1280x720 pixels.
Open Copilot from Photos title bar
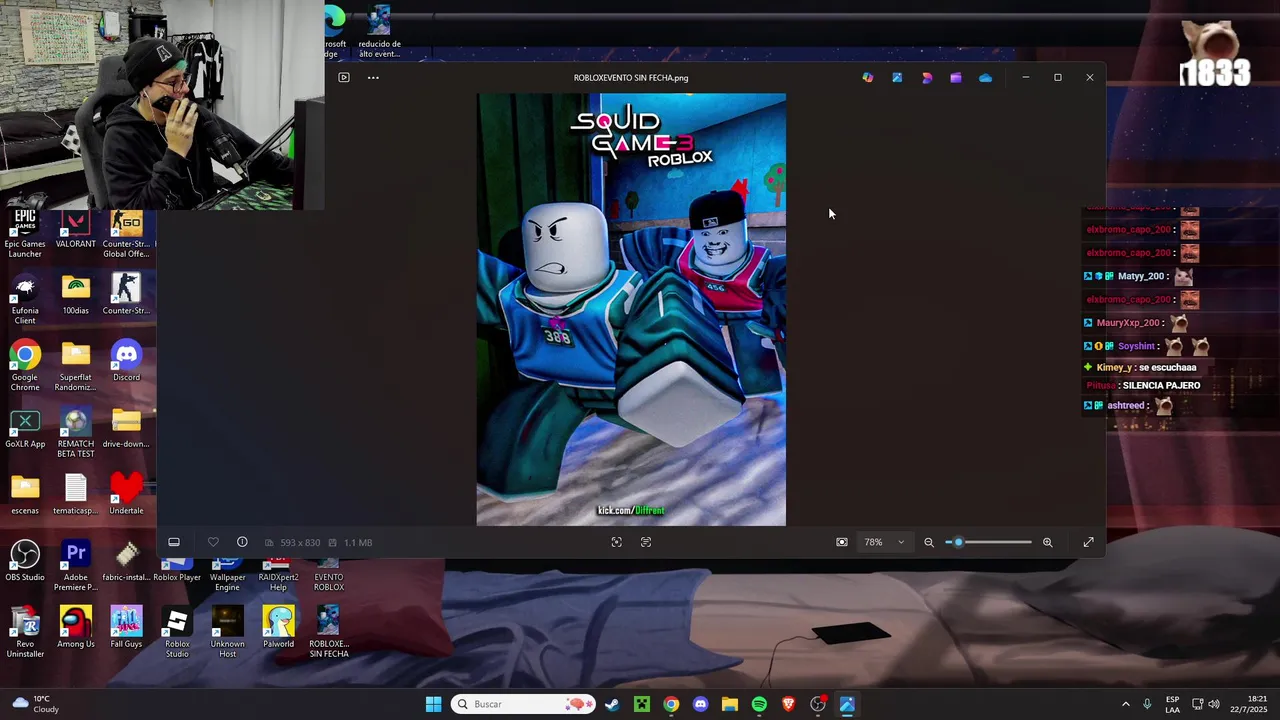tap(868, 77)
